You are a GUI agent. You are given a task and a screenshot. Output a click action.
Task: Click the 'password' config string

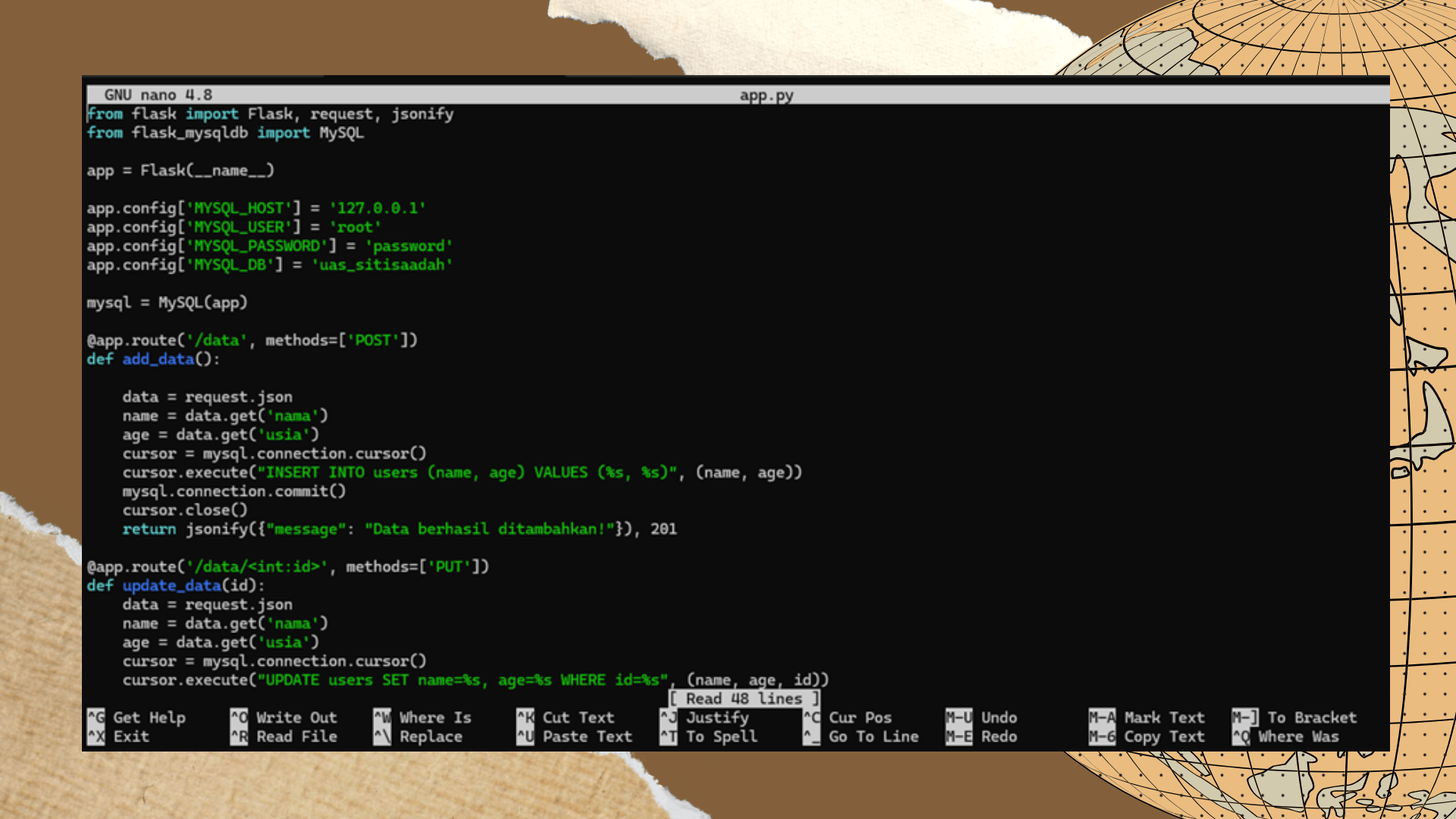pos(409,246)
